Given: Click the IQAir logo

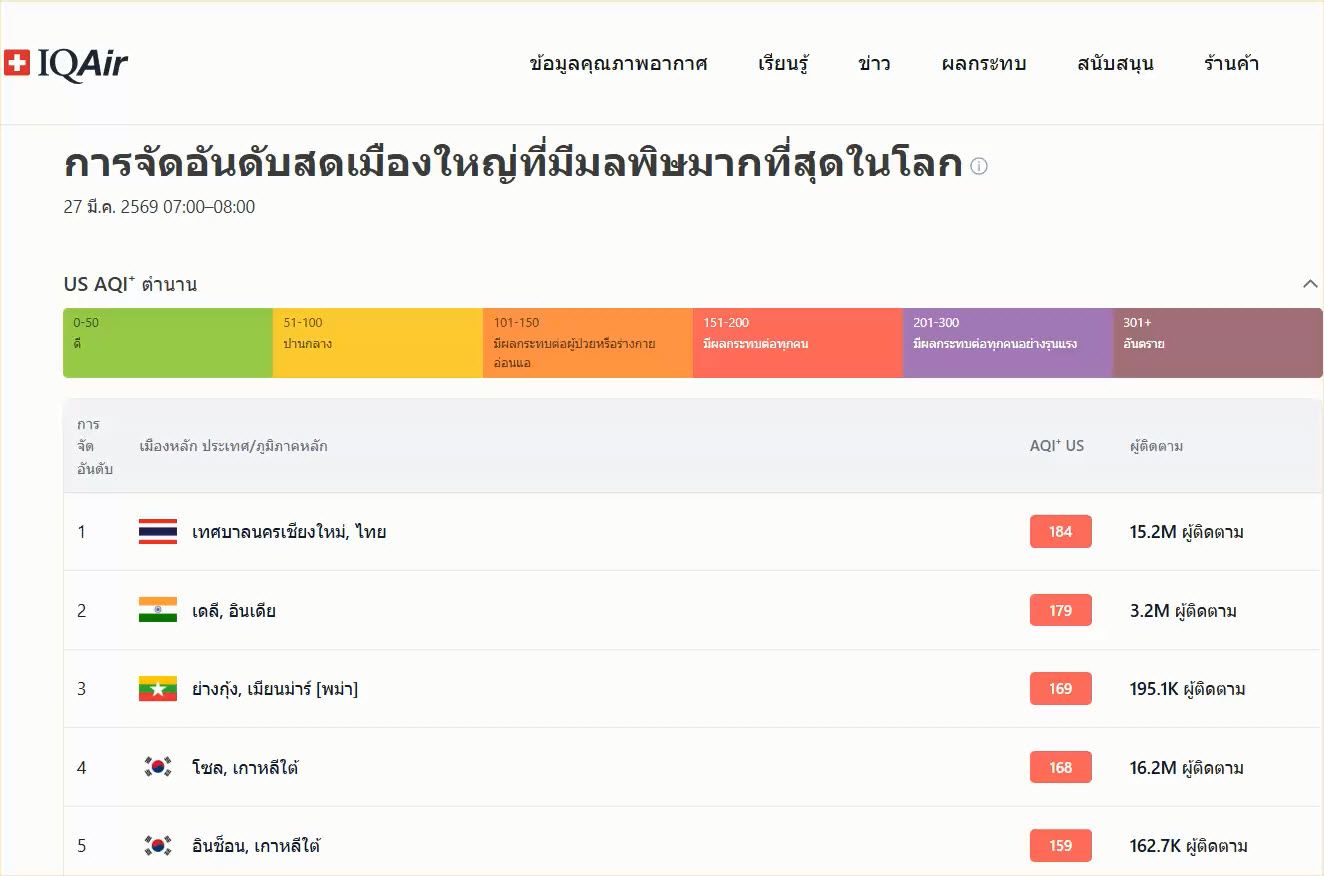Looking at the screenshot, I should click(66, 64).
